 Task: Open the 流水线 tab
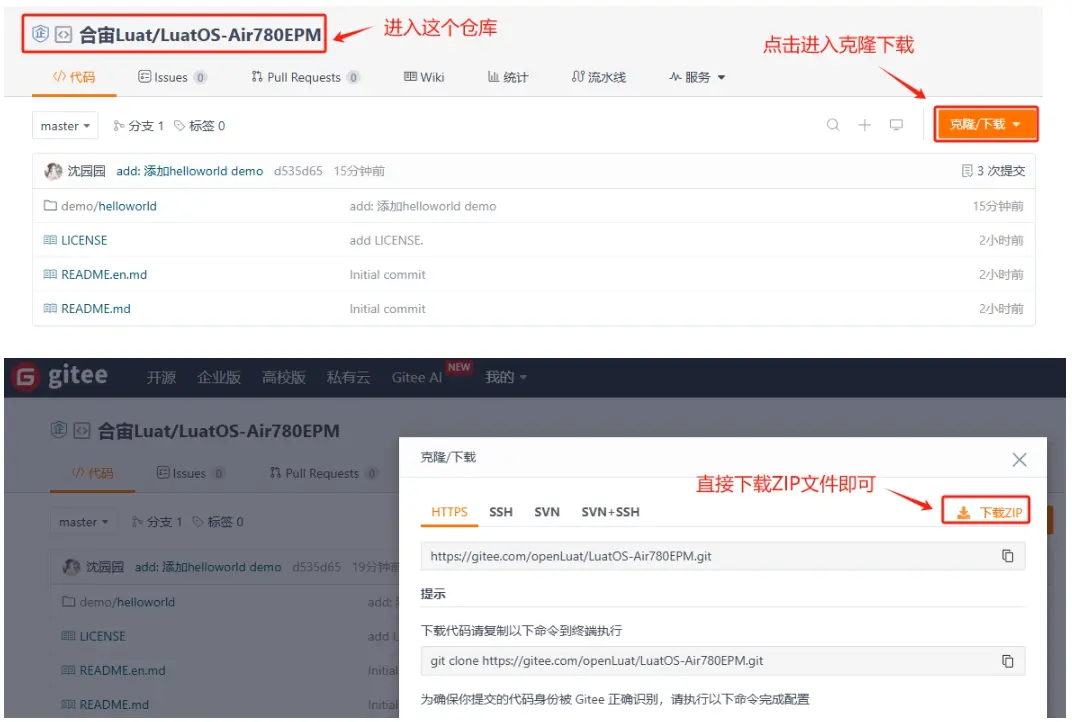click(x=598, y=77)
